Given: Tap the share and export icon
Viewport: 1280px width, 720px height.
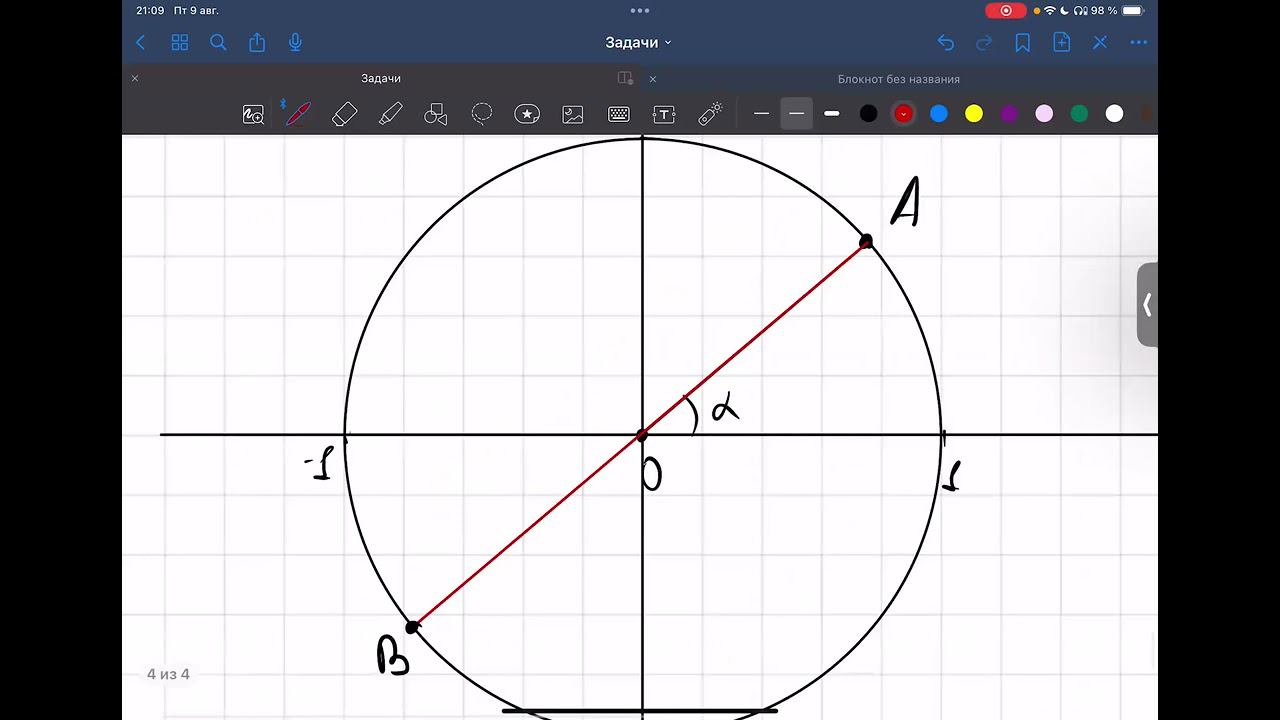Looking at the screenshot, I should [257, 42].
